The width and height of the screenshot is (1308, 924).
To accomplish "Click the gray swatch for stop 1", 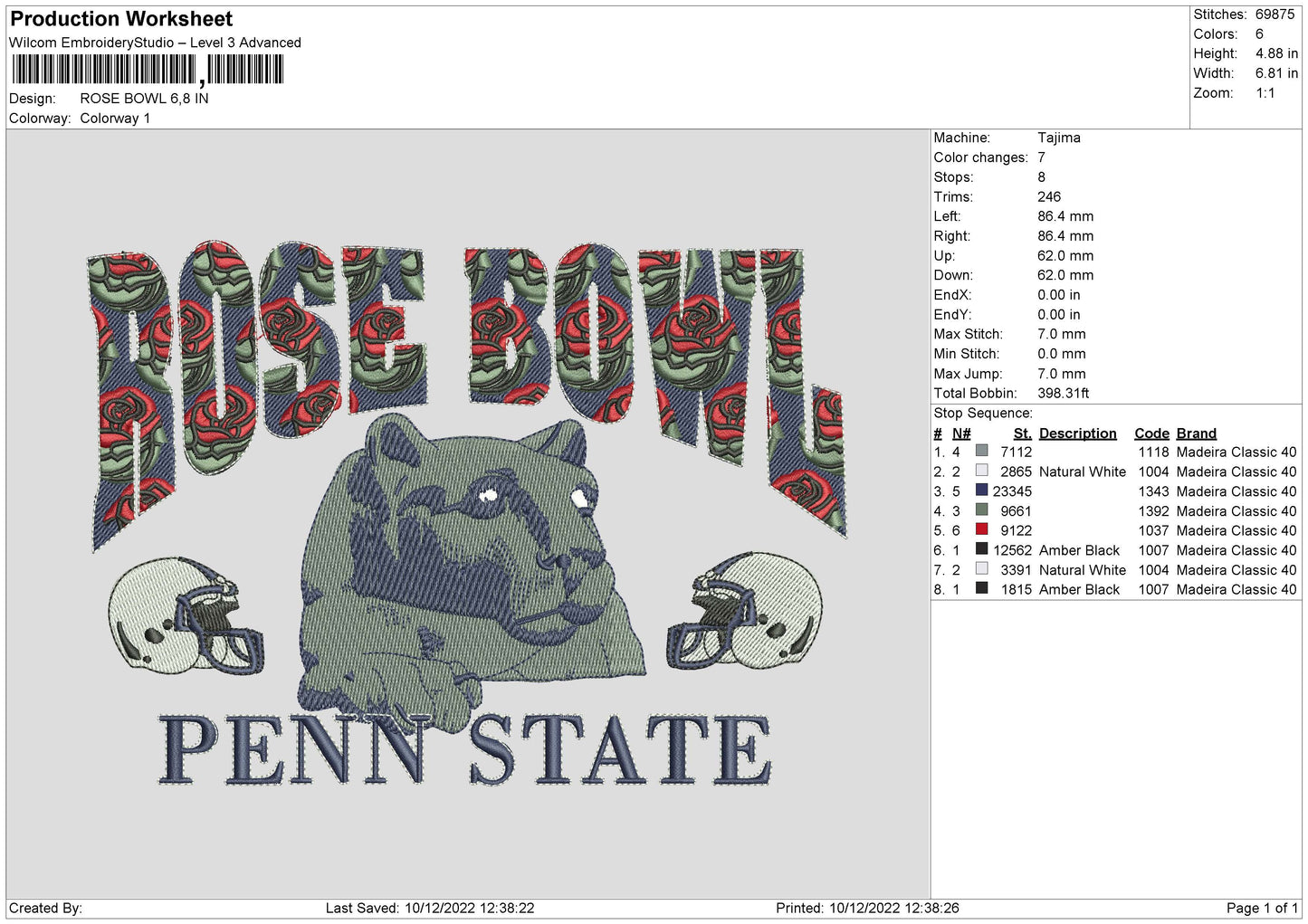I will [x=981, y=451].
